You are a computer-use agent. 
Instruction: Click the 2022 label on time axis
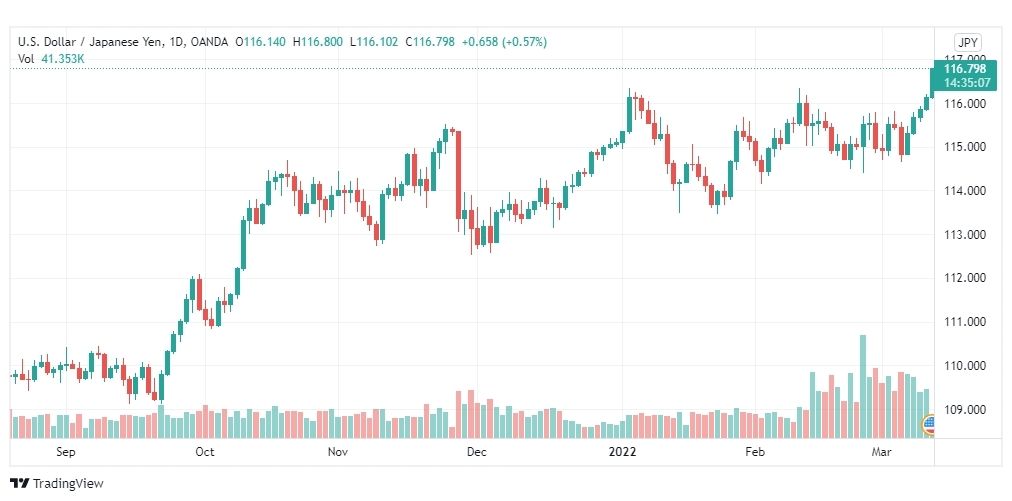623,452
